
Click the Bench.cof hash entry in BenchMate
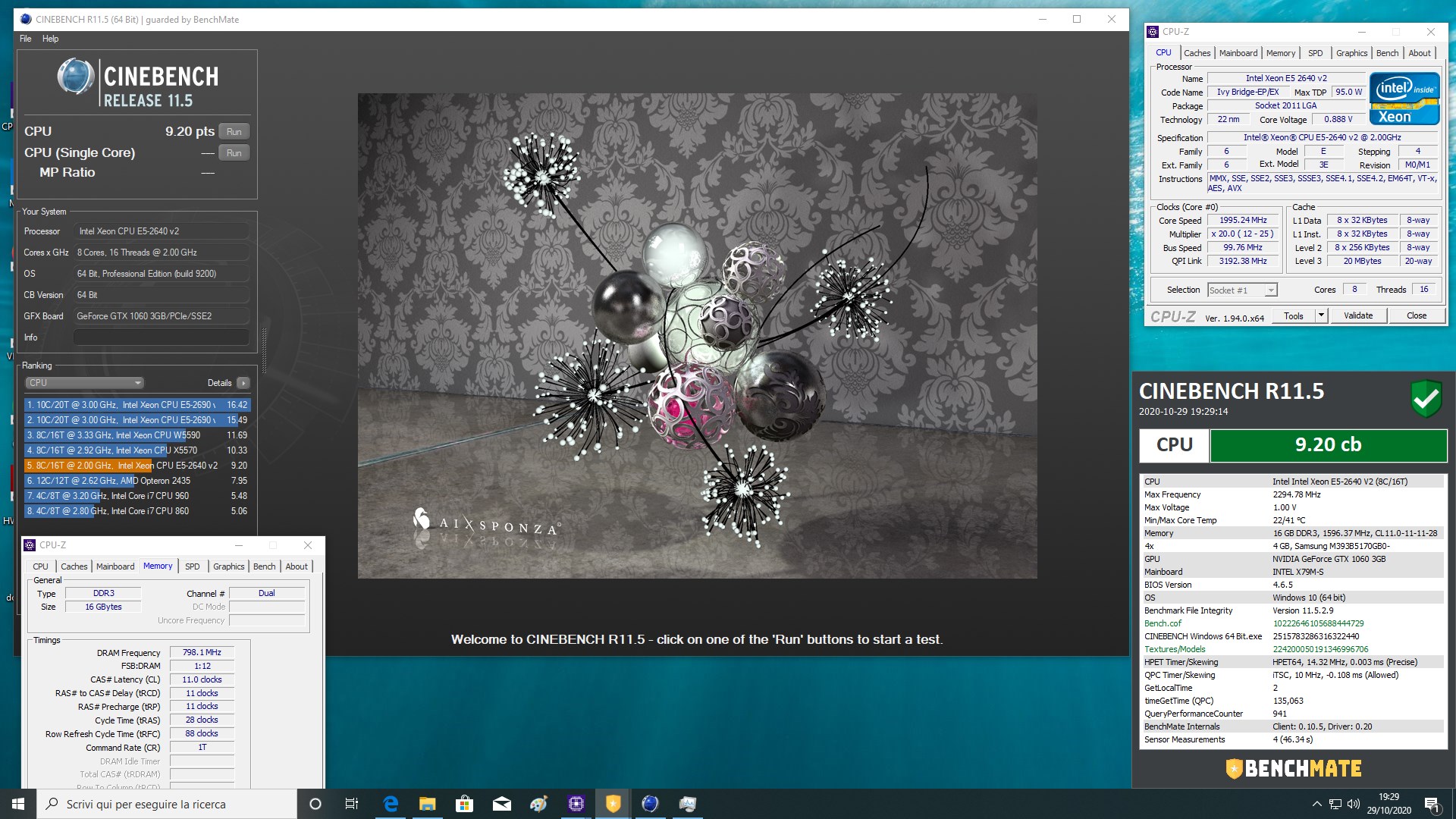[x=1292, y=623]
